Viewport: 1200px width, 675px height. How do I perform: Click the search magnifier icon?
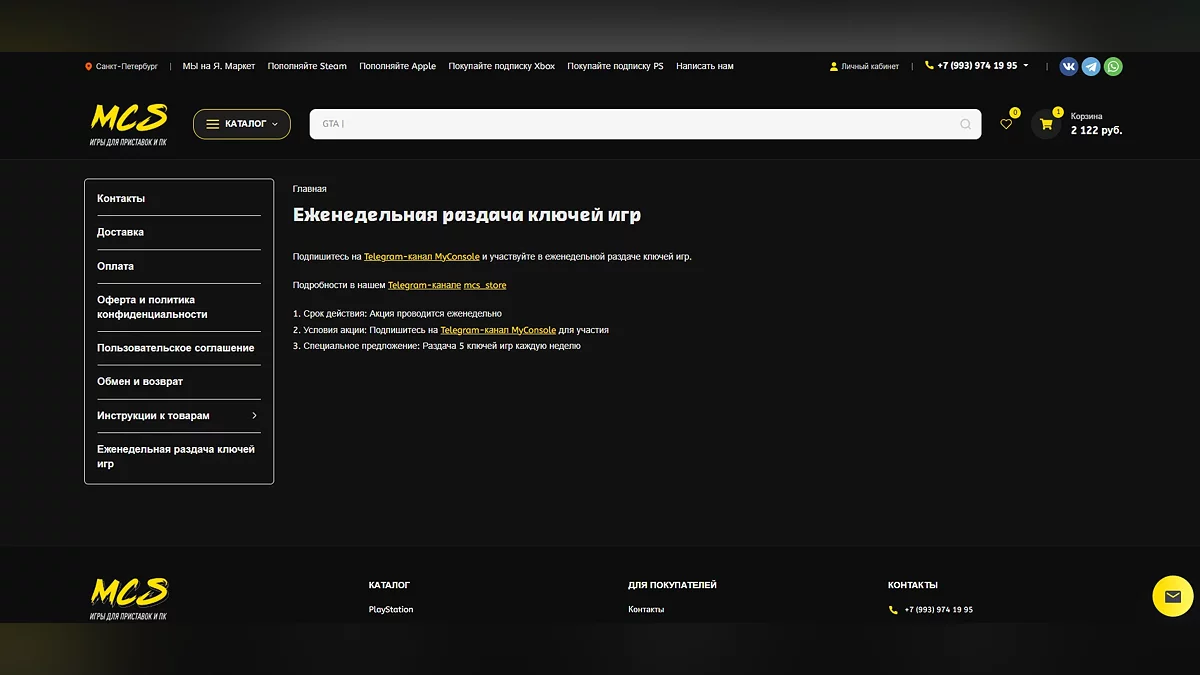pyautogui.click(x=965, y=124)
